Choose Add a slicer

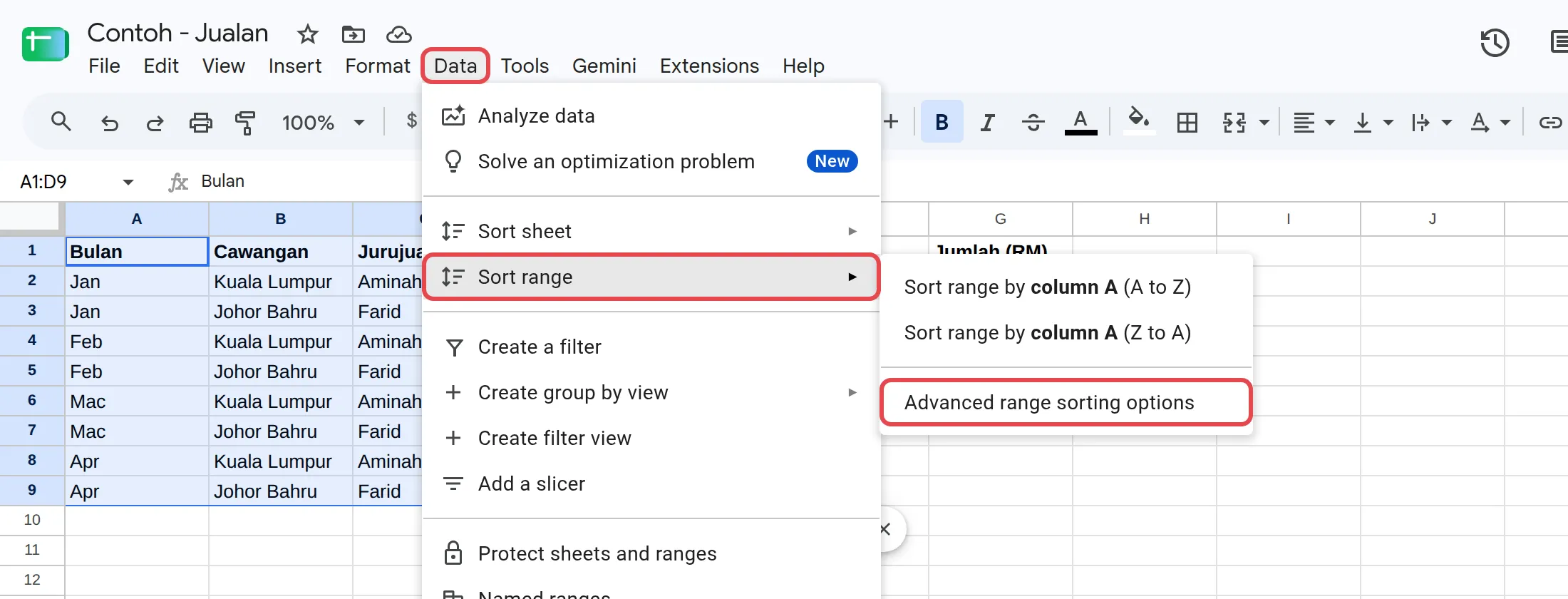[651, 483]
